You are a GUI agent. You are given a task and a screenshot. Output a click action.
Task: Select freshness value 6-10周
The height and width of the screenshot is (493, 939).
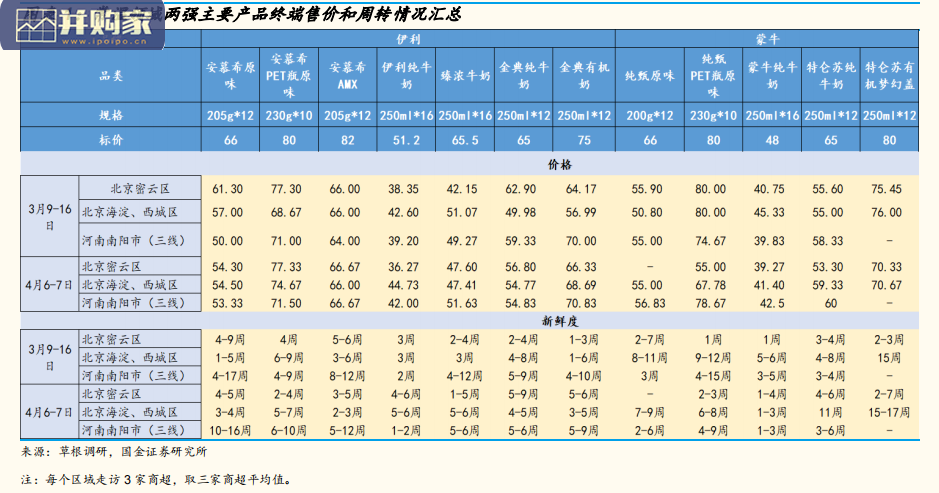tap(289, 431)
